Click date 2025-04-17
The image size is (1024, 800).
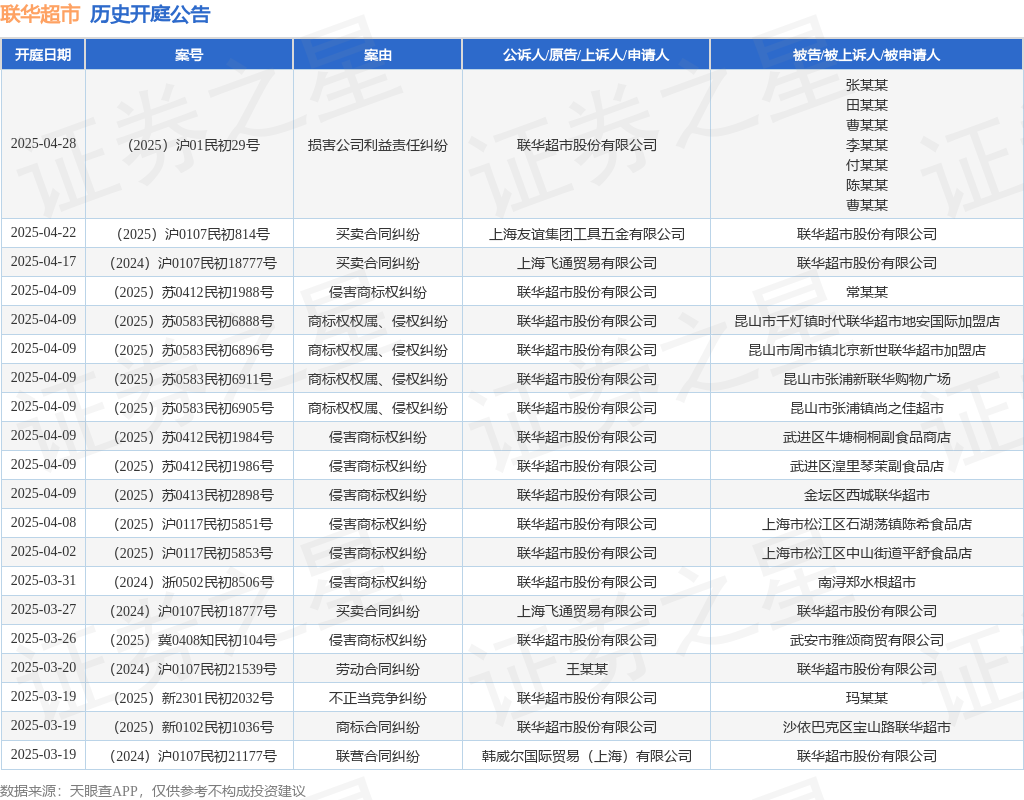tap(43, 261)
